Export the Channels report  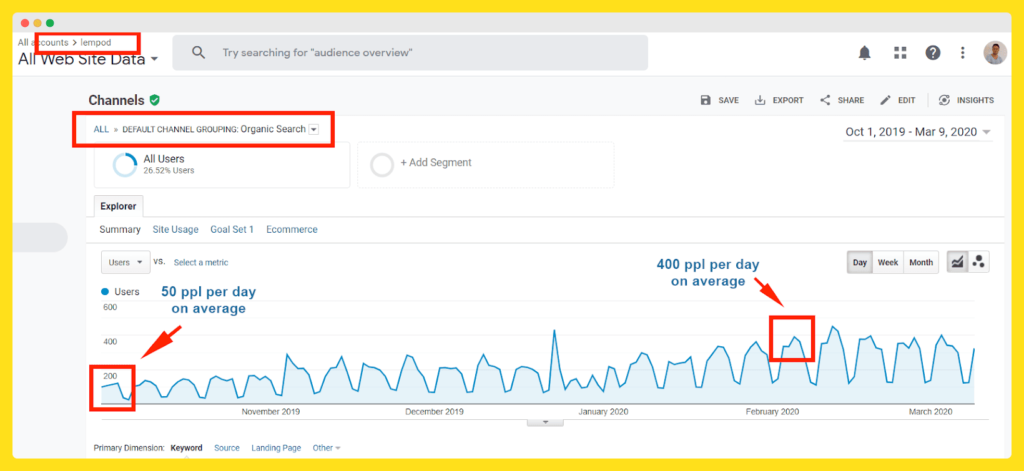(x=779, y=100)
